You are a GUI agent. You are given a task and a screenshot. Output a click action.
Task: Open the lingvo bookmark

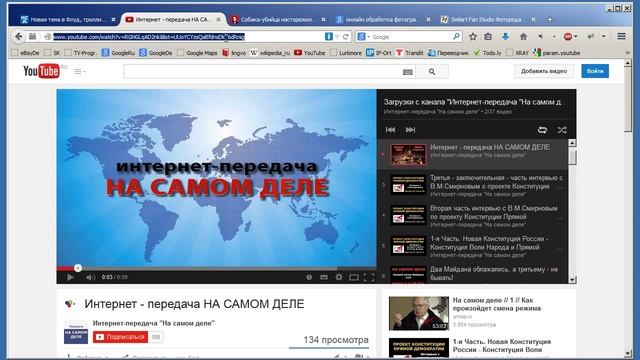click(234, 53)
